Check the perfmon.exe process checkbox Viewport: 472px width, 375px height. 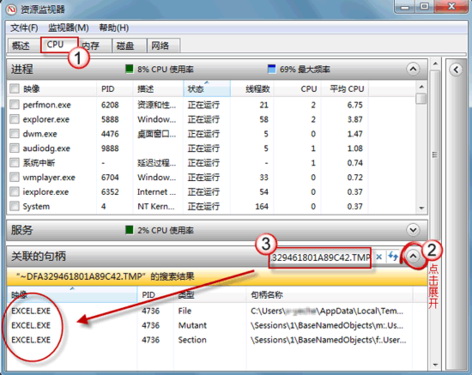coord(14,105)
